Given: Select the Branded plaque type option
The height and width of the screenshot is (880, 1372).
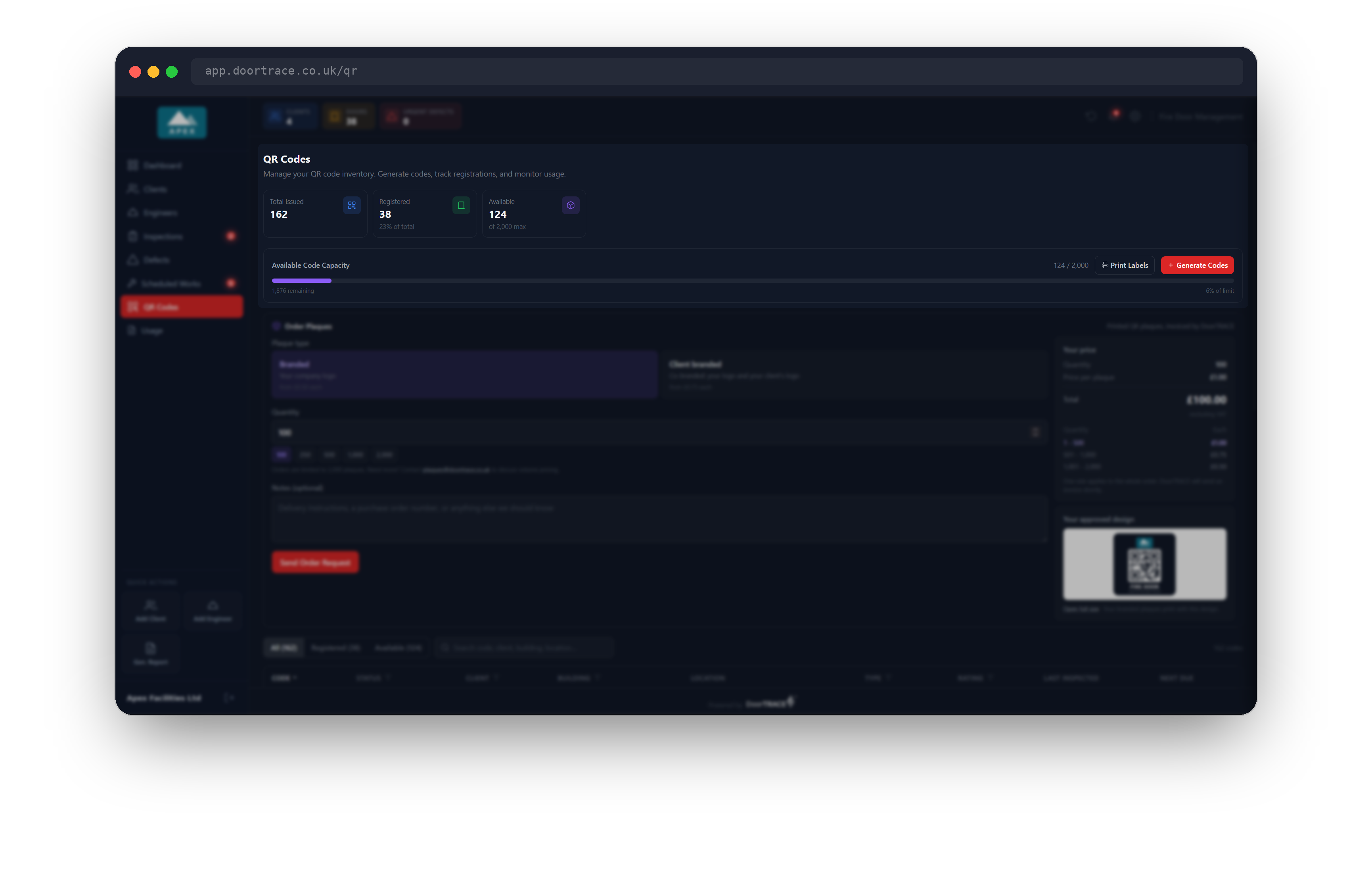Looking at the screenshot, I should [x=464, y=375].
